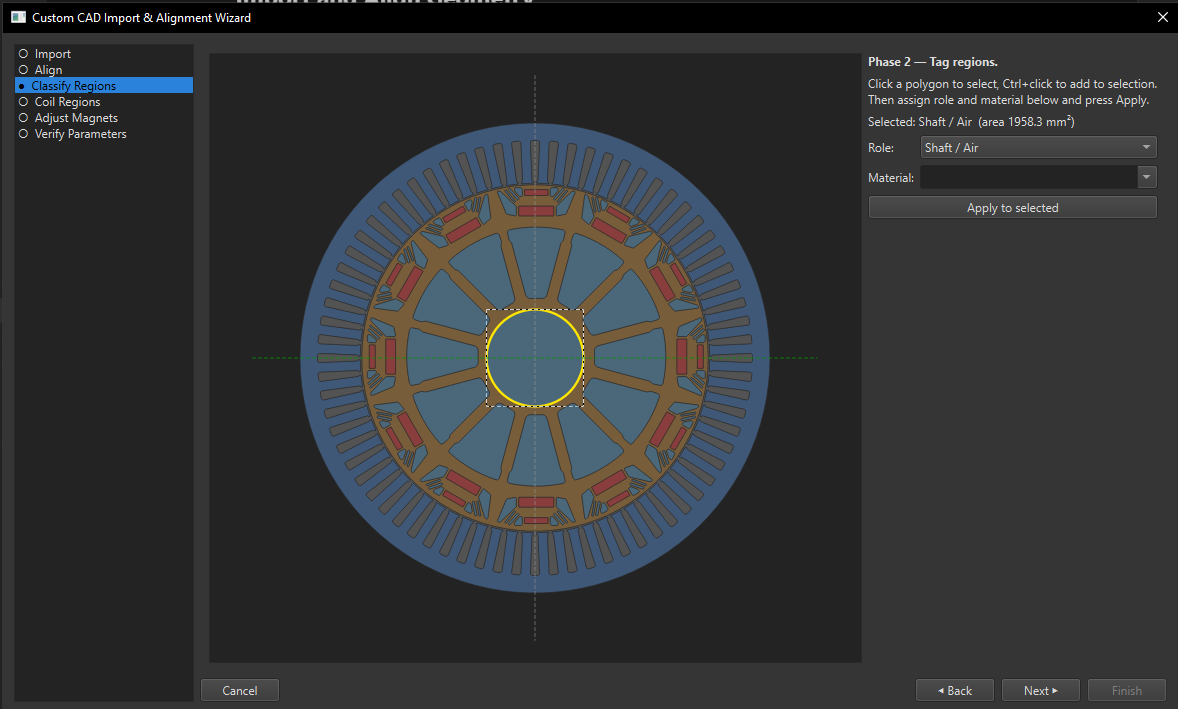Image resolution: width=1178 pixels, height=709 pixels.
Task: Select the Verify Parameters step
Action: click(80, 134)
